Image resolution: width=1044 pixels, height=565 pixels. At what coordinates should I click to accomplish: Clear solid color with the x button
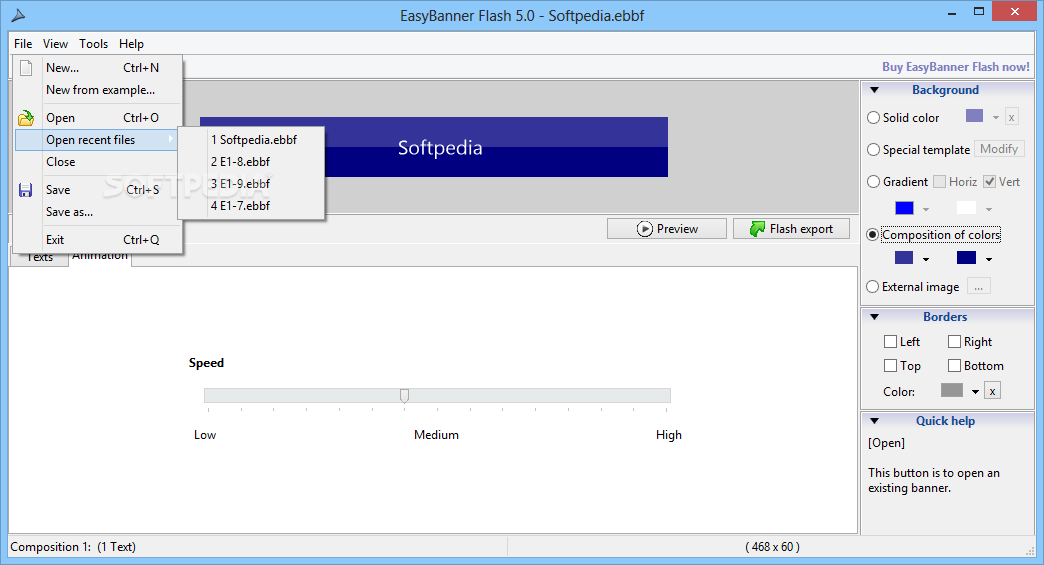click(x=1011, y=117)
